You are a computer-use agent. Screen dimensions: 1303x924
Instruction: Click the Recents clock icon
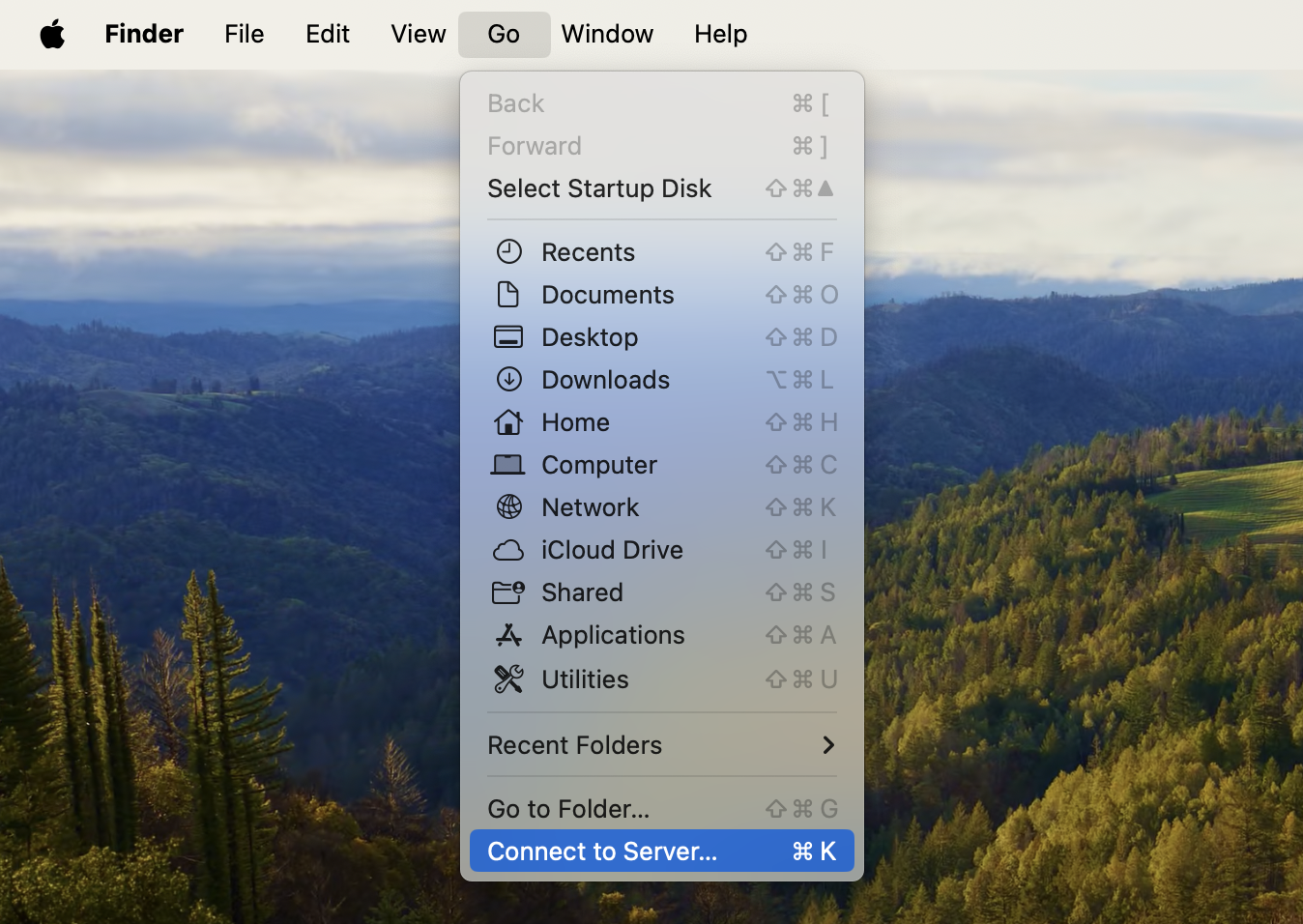click(508, 251)
